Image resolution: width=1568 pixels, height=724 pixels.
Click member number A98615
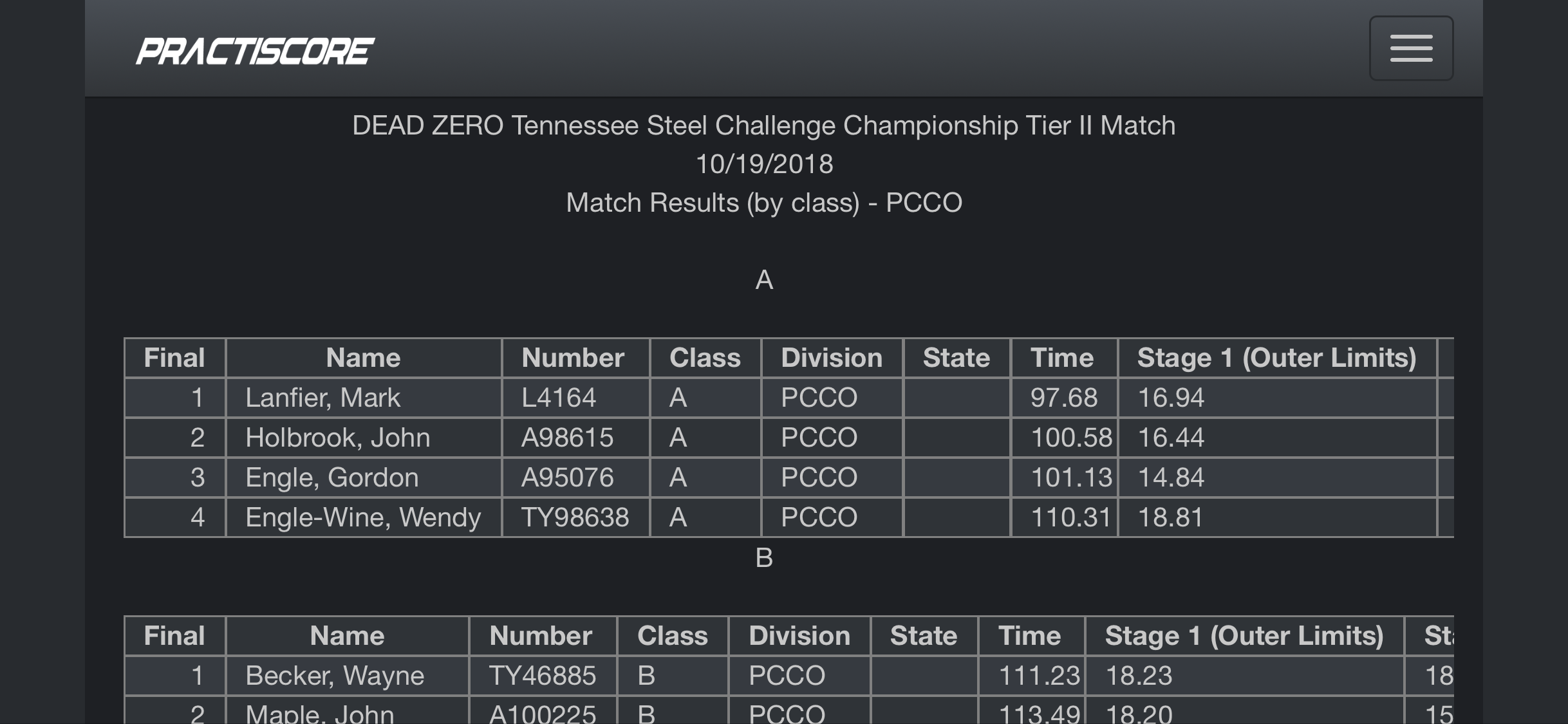pyautogui.click(x=567, y=438)
